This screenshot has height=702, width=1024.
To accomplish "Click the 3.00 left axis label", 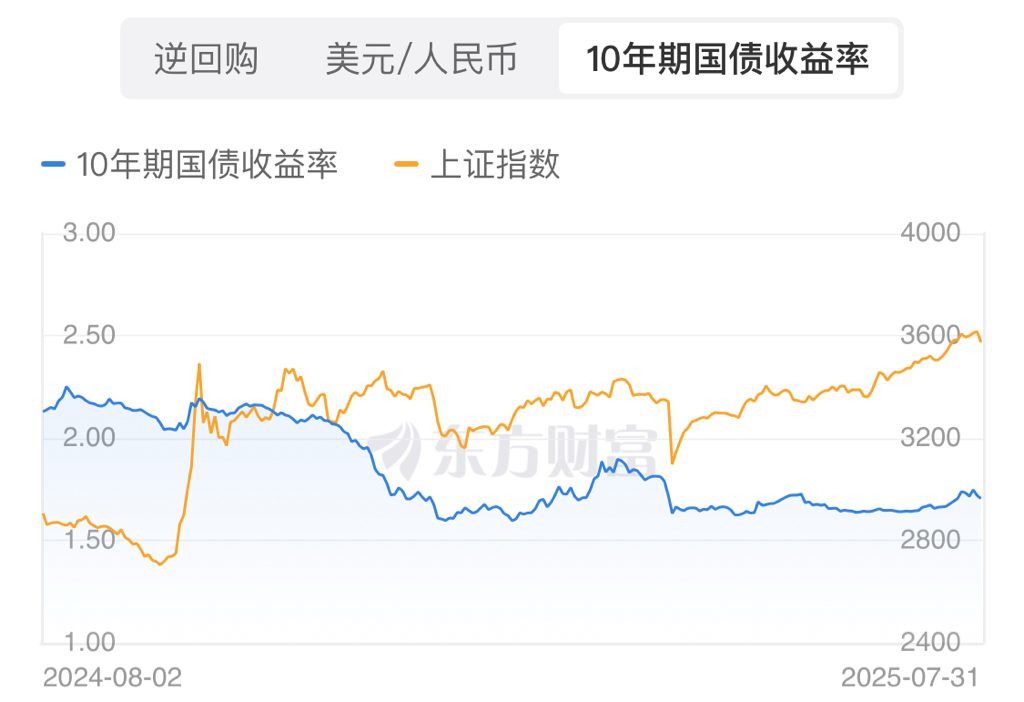I will (89, 233).
